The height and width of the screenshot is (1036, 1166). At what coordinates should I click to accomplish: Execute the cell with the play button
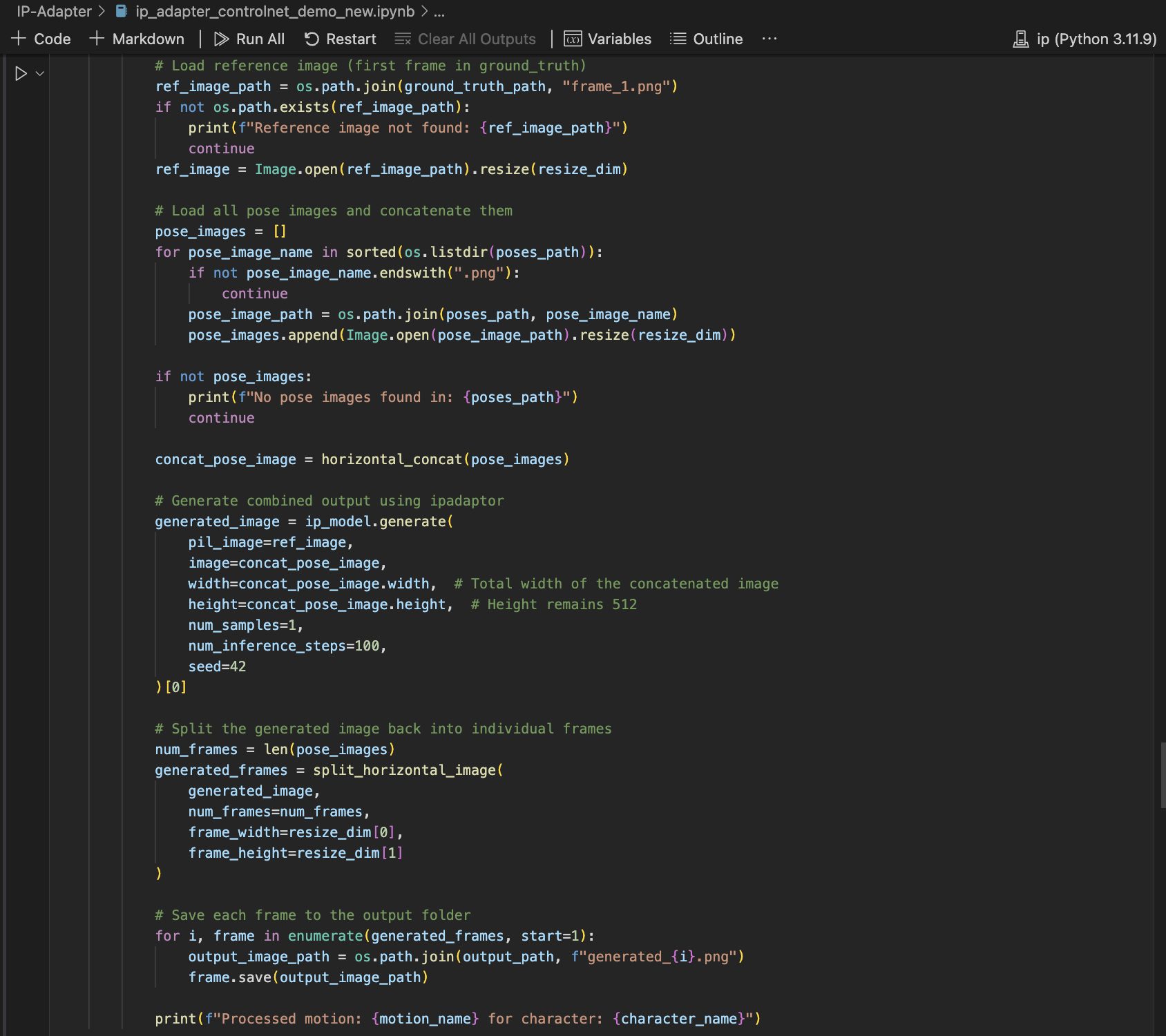[21, 73]
